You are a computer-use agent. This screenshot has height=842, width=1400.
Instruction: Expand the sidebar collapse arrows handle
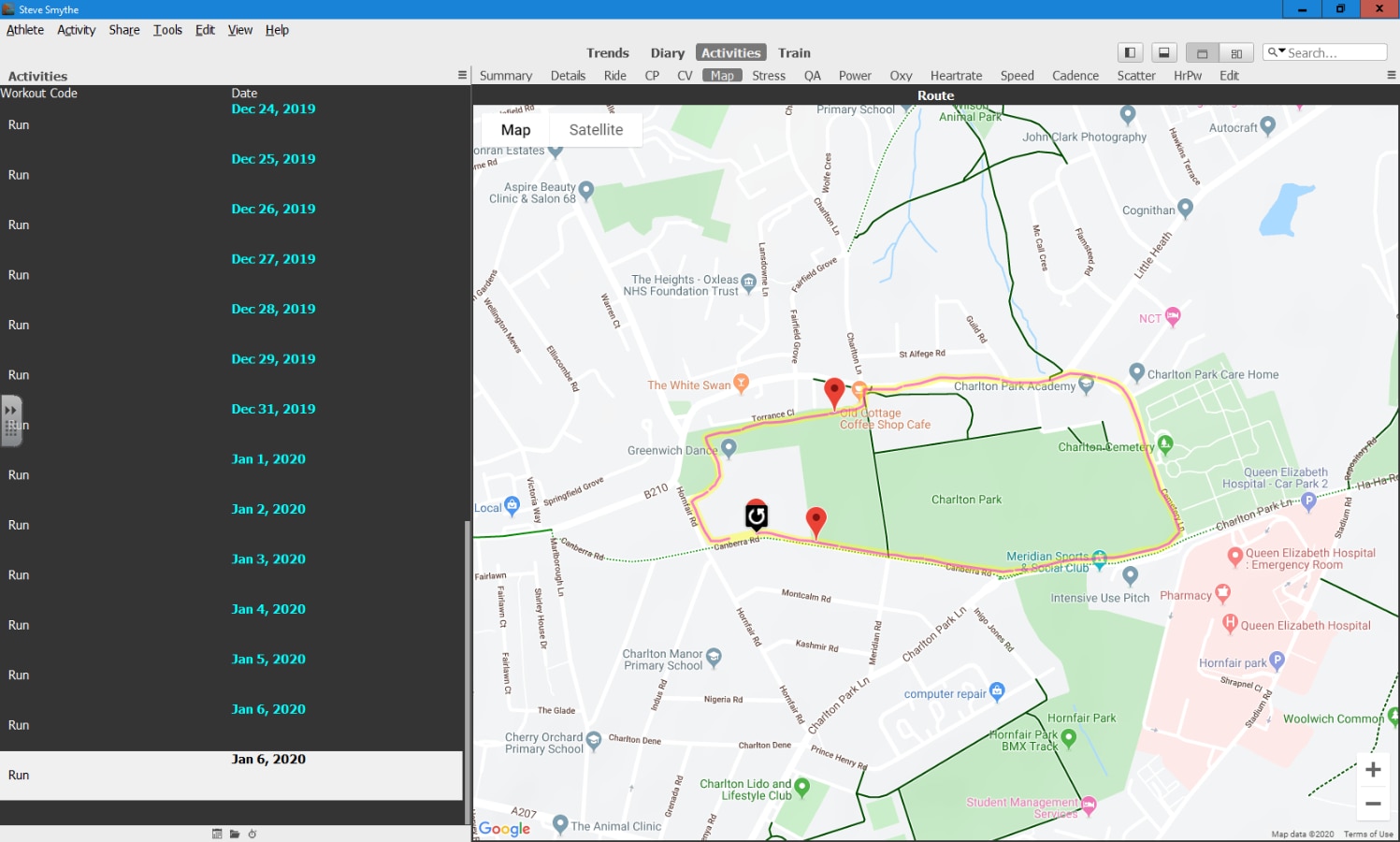coord(11,411)
